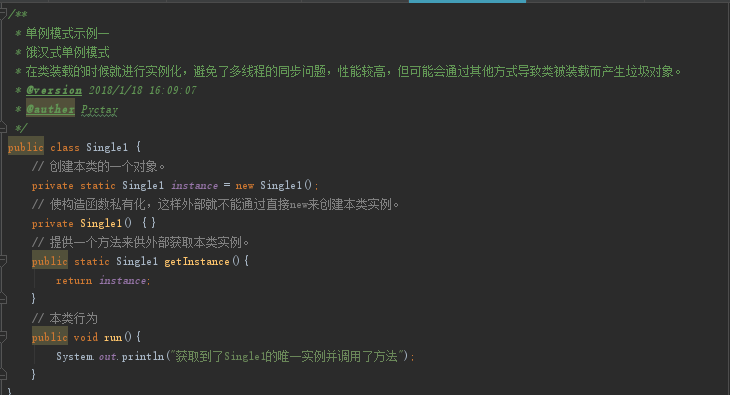Click the class keyword

pyautogui.click(x=65, y=147)
